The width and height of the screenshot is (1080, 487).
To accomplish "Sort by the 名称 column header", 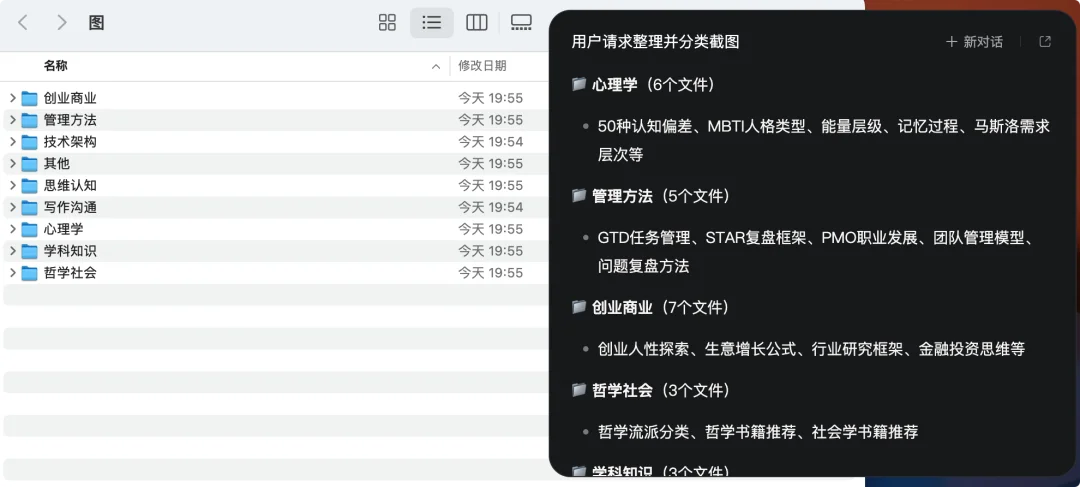I will pyautogui.click(x=56, y=66).
